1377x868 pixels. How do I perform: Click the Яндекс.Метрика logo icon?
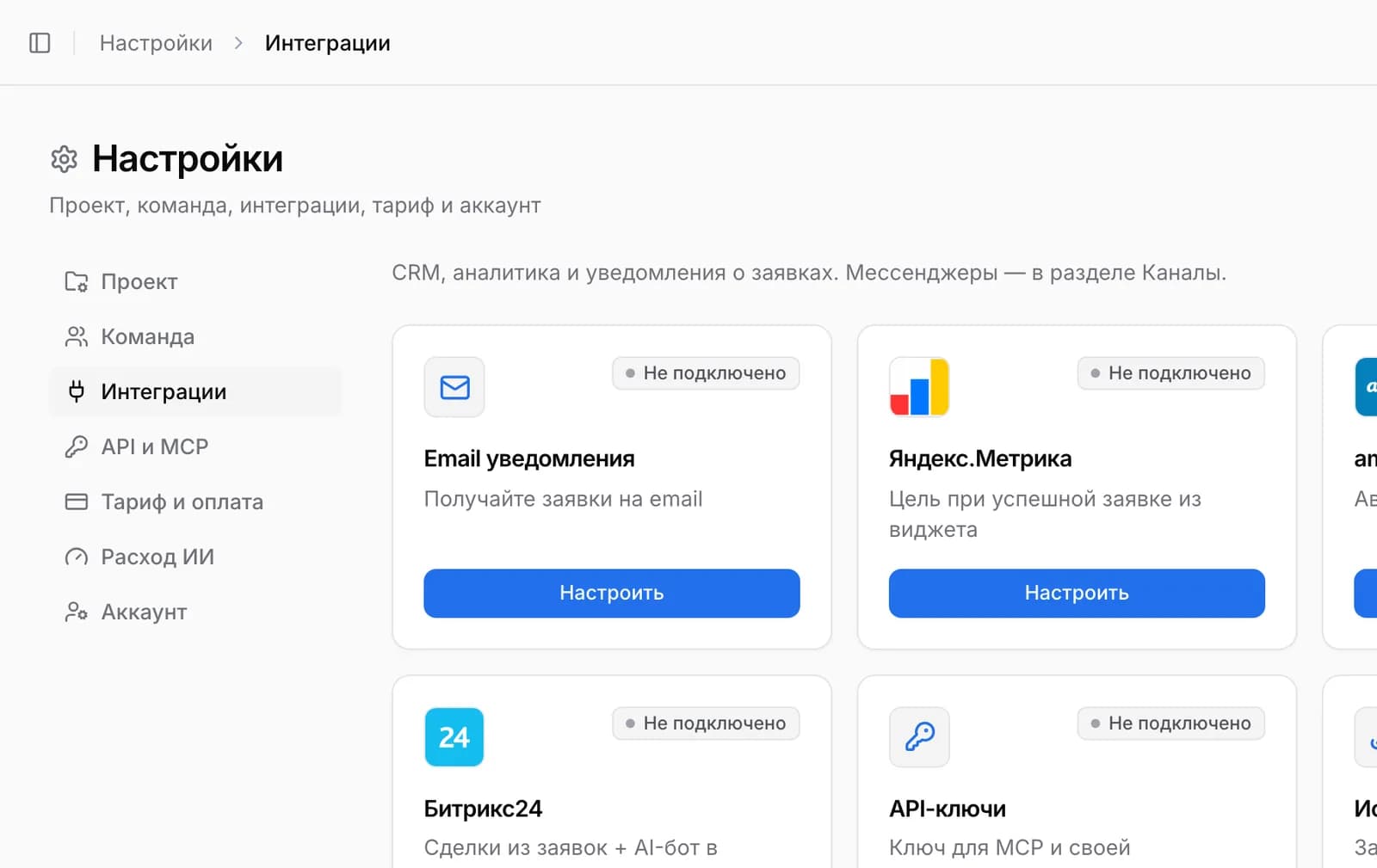point(919,387)
